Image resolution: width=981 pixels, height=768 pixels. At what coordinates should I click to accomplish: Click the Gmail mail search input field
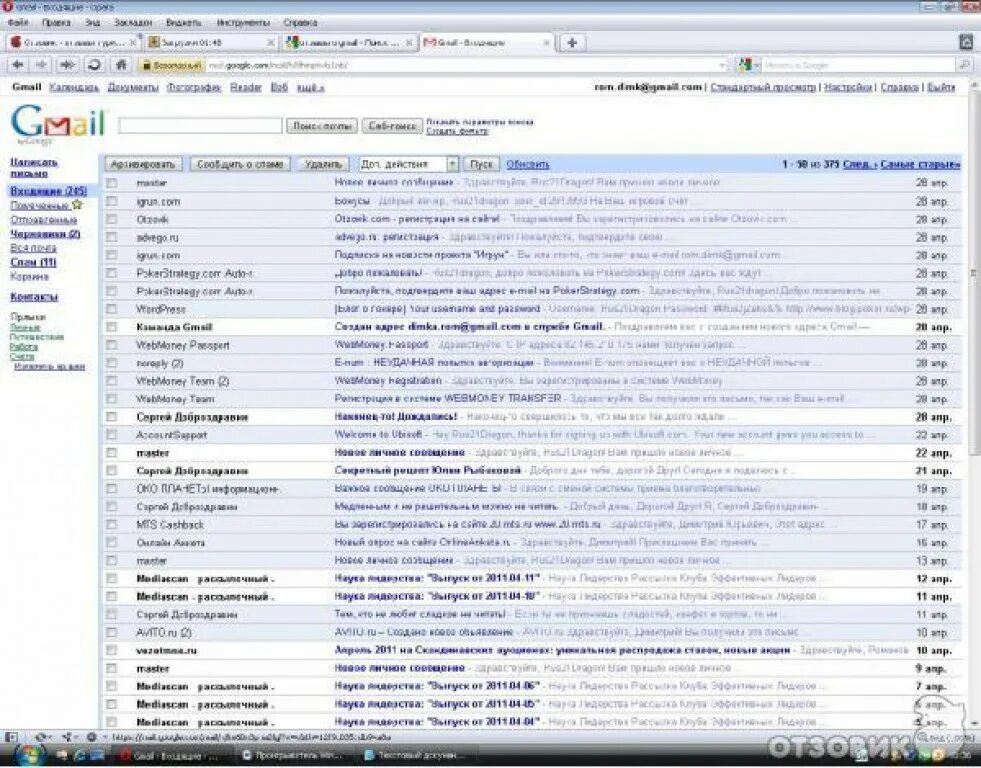pos(200,125)
